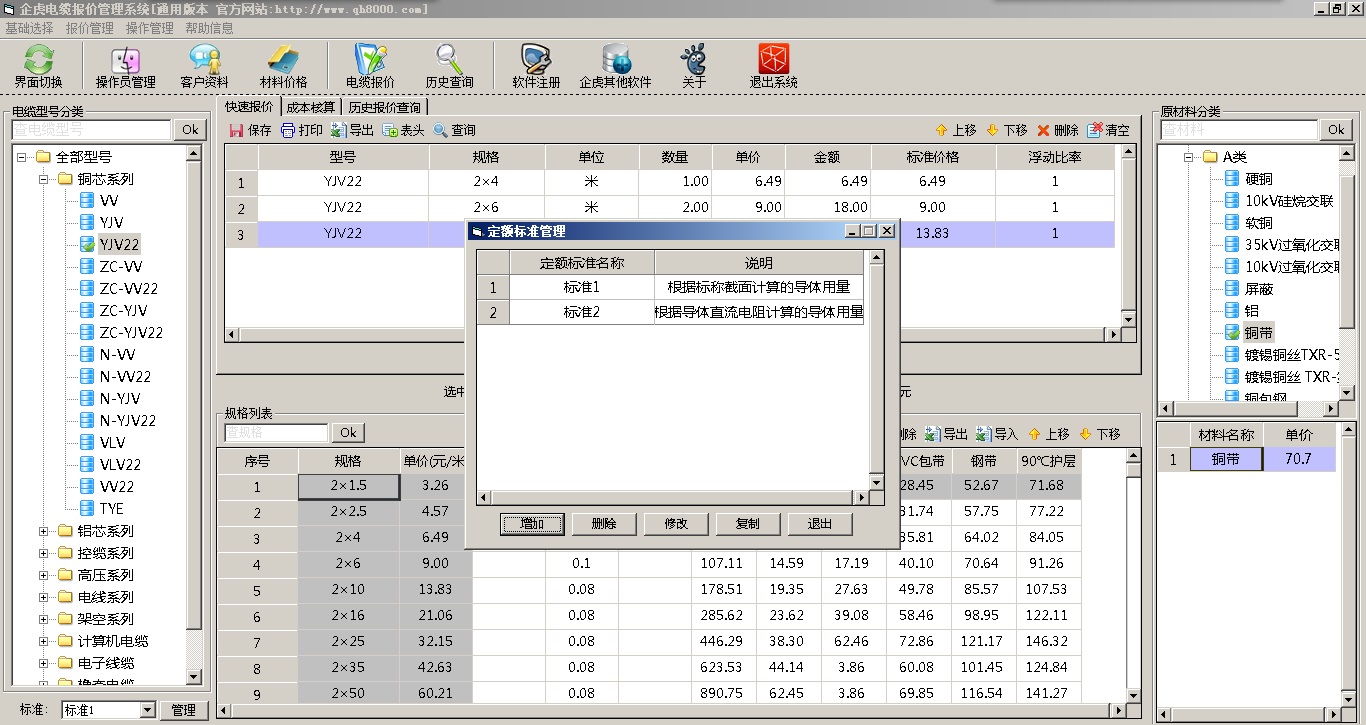
Task: Open the 标准 dropdown at the bottom
Action: point(147,710)
